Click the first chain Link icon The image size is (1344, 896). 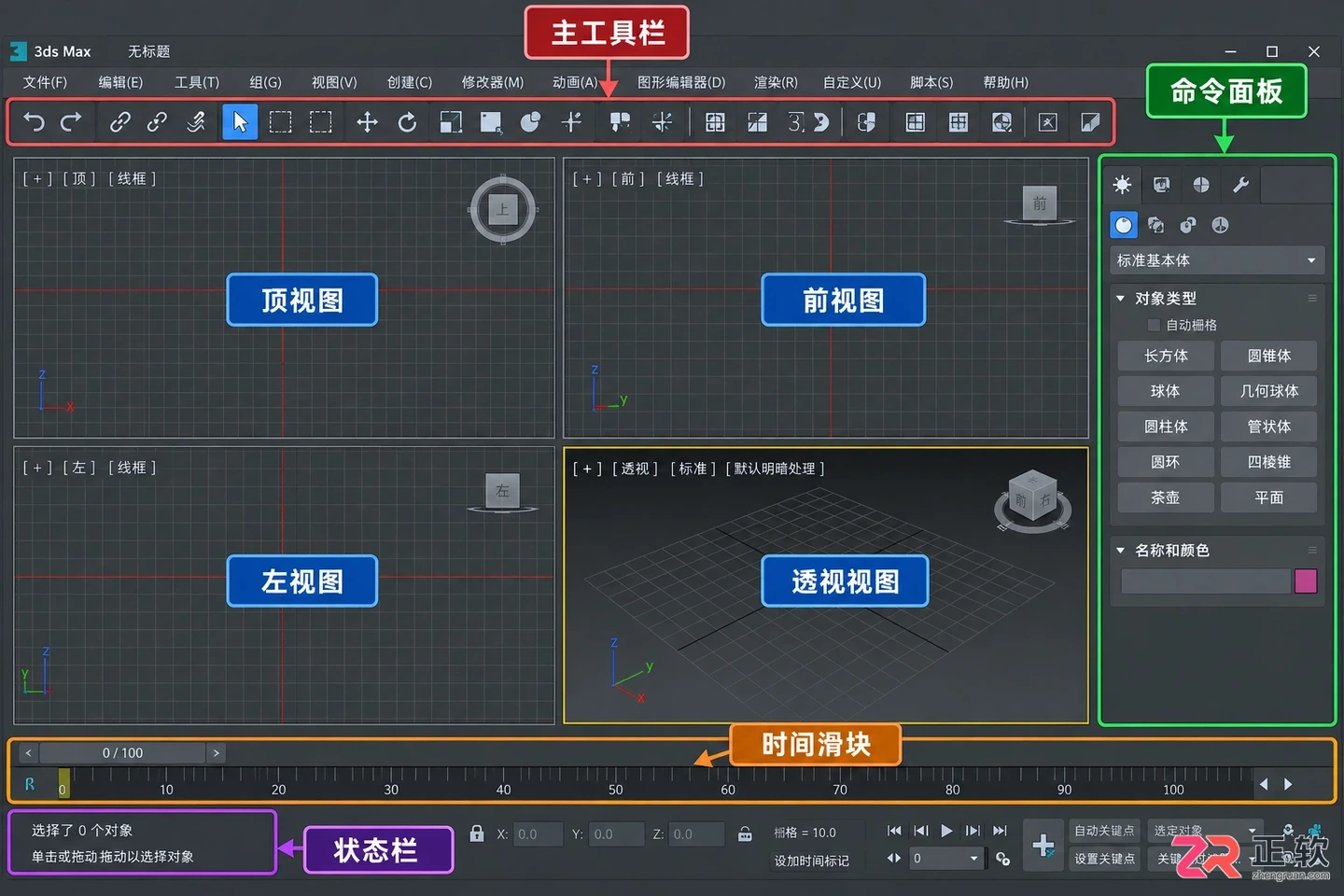pos(119,122)
